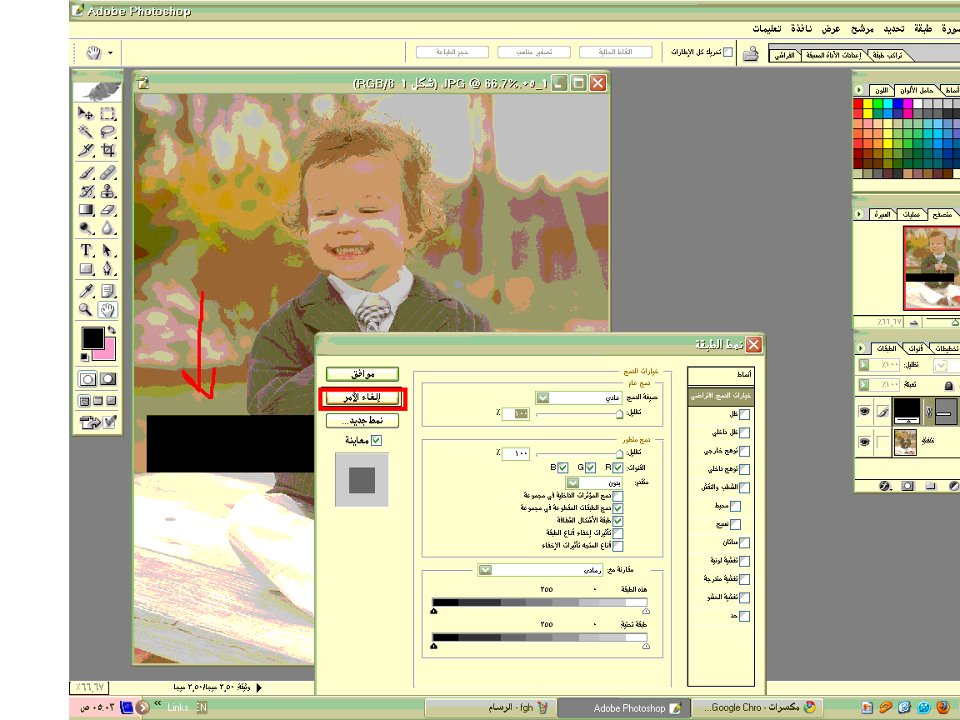Enable the ظل drop shadow effect checkbox

click(744, 414)
